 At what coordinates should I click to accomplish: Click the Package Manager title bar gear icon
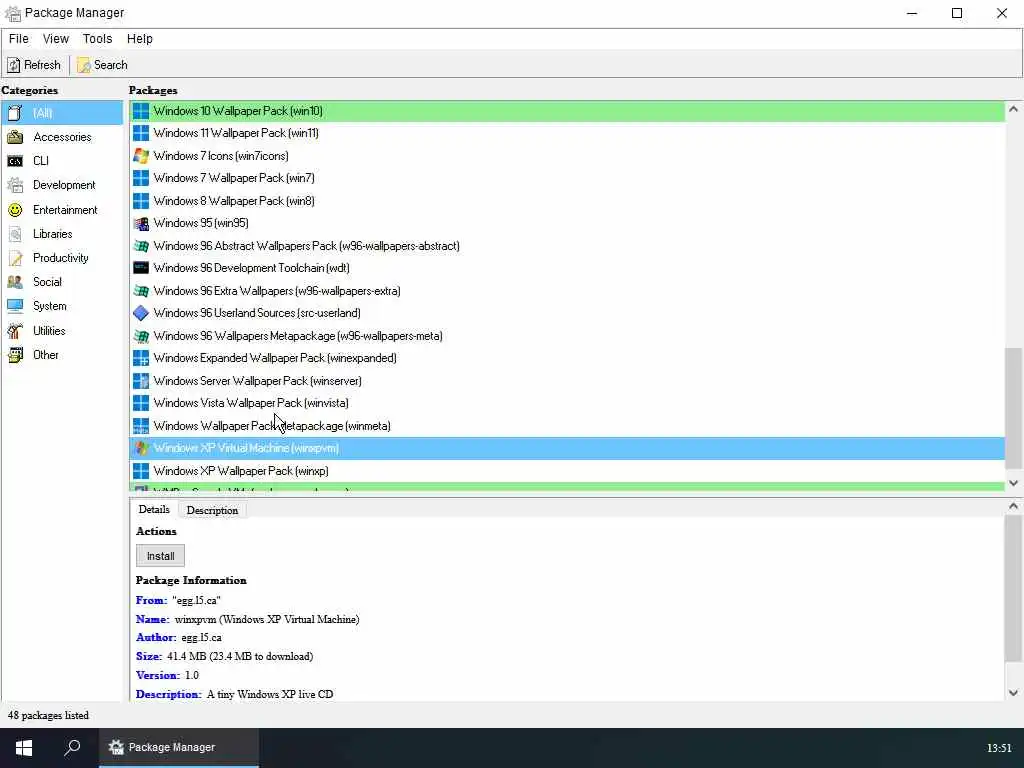pyautogui.click(x=12, y=13)
